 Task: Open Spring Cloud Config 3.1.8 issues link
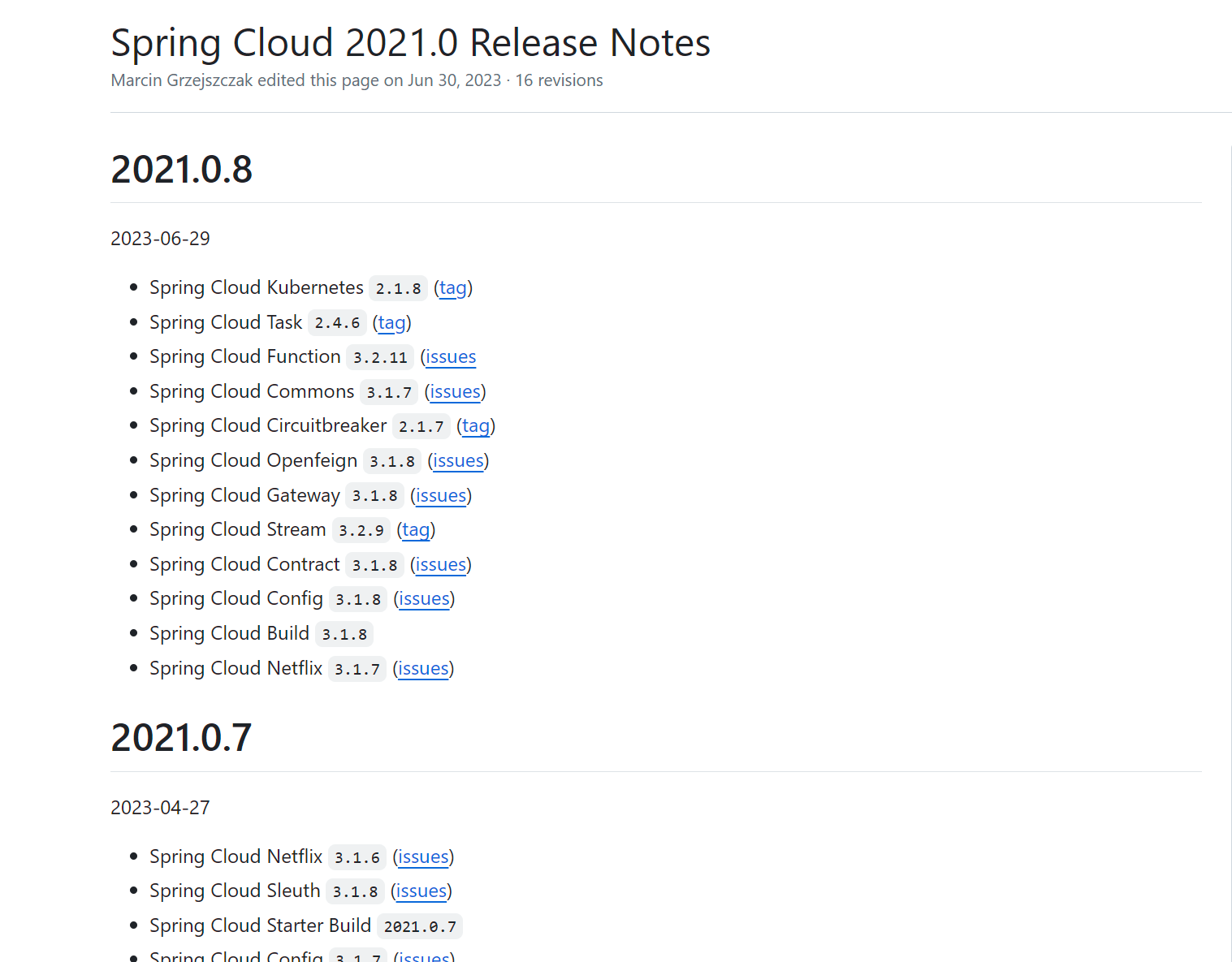tap(424, 599)
